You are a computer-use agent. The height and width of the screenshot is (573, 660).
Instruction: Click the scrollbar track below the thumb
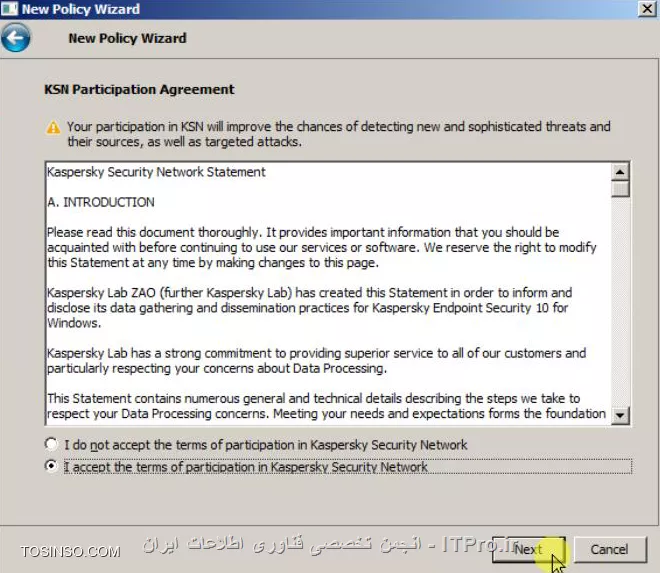[620, 301]
